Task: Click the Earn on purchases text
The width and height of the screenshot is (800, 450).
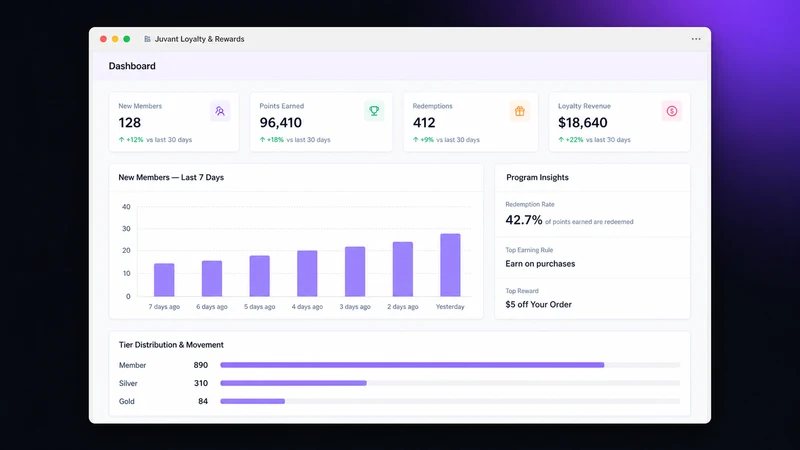Action: coord(540,264)
